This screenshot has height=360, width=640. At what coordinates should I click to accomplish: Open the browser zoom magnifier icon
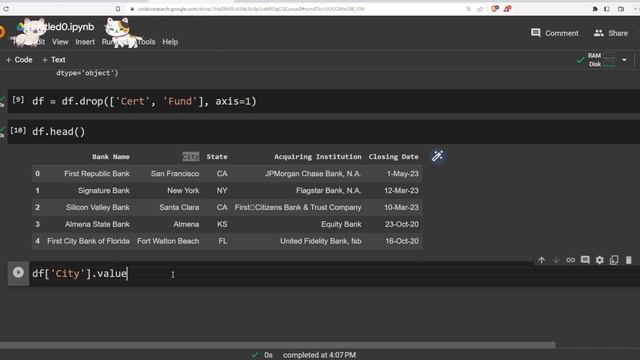click(468, 9)
